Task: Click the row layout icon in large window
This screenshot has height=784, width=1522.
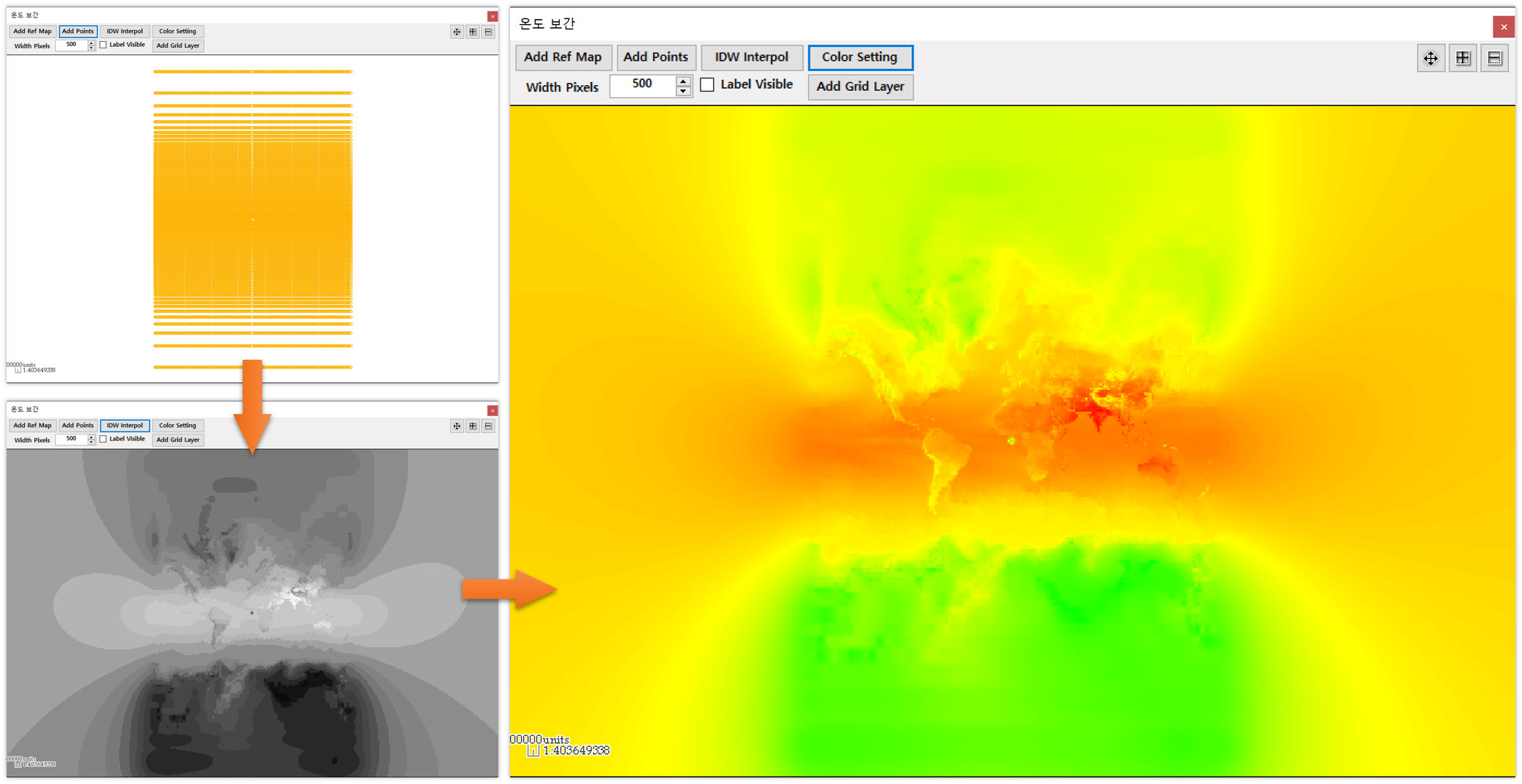Action: (1494, 59)
